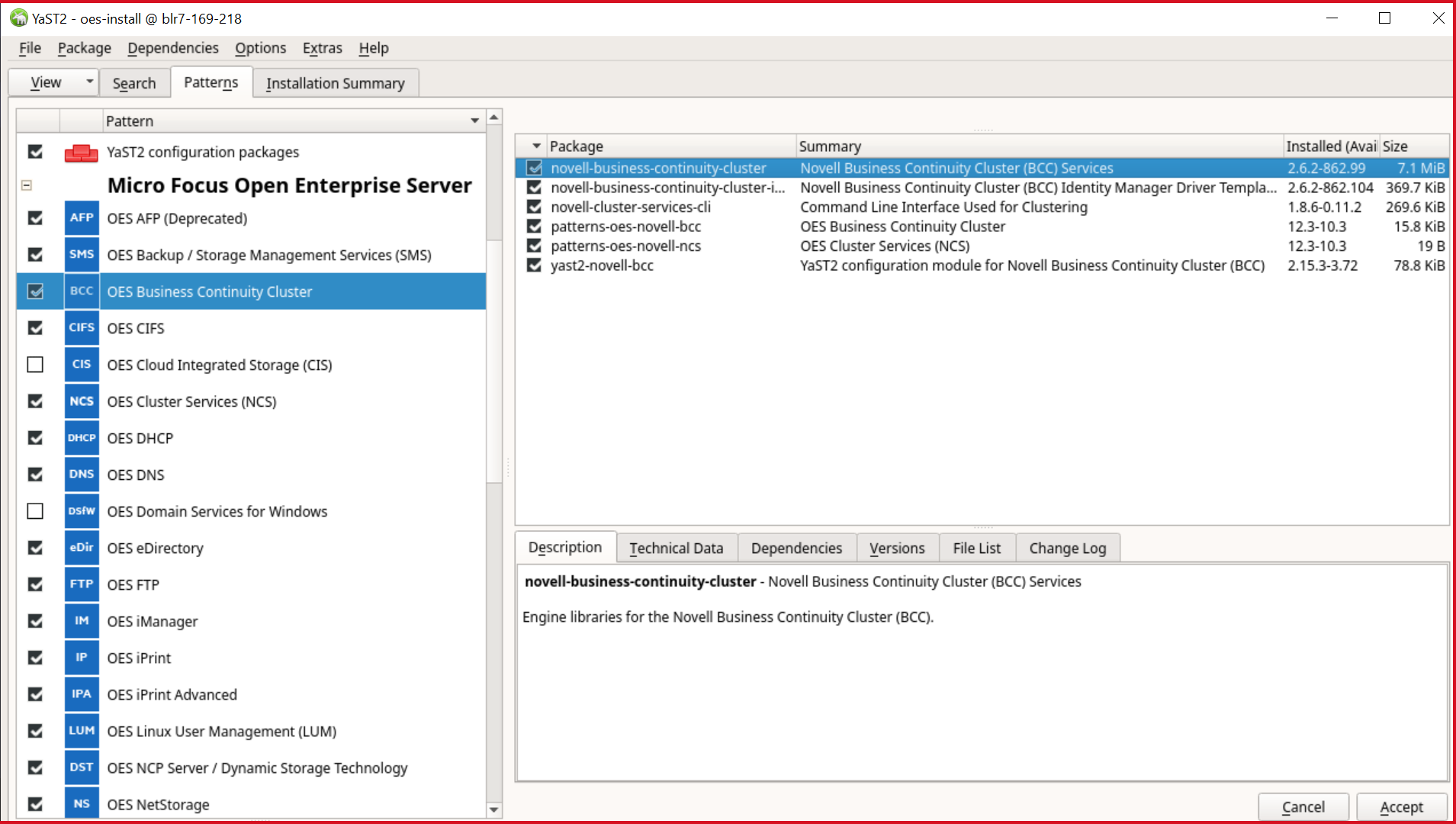
Task: Open the Pattern column header dropdown arrow
Action: click(x=474, y=121)
